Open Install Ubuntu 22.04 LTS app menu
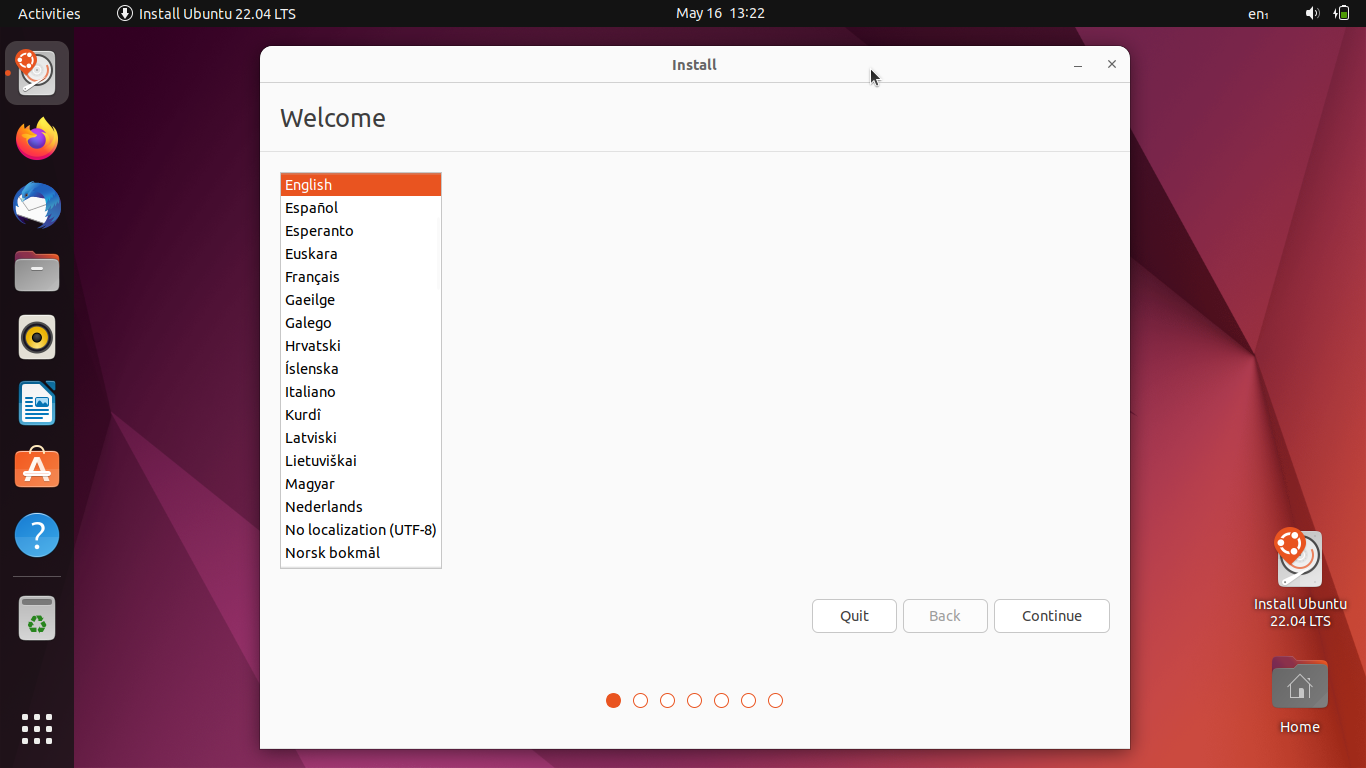Screen dimensions: 1366x768 (206, 13)
